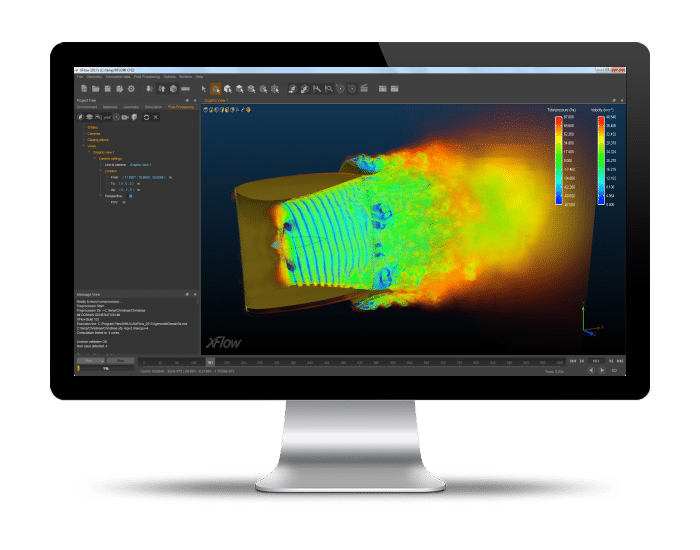This screenshot has width=700, height=550.
Task: Open the Geometry menu
Action: coord(94,77)
